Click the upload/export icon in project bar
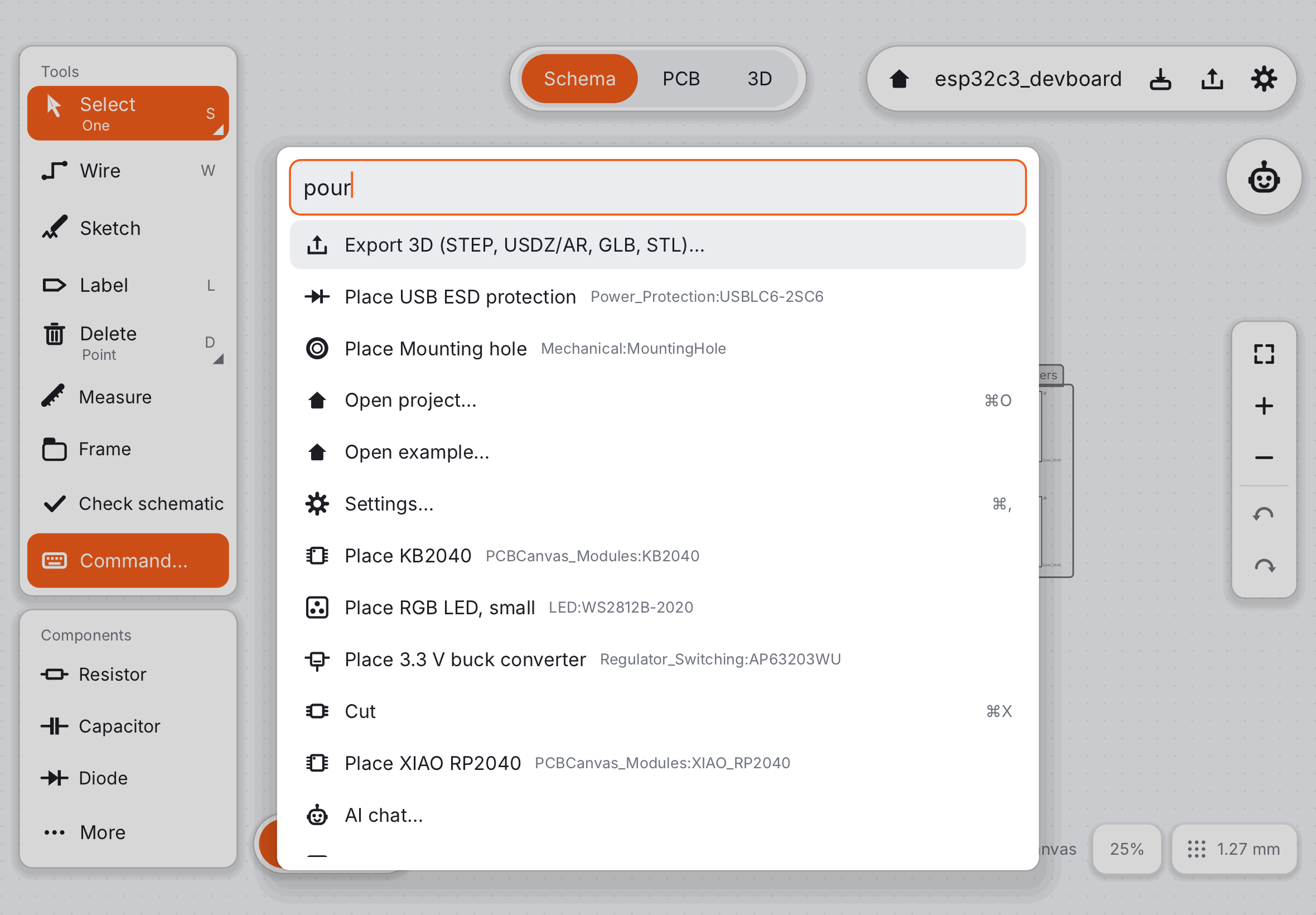The image size is (1316, 915). click(1212, 79)
